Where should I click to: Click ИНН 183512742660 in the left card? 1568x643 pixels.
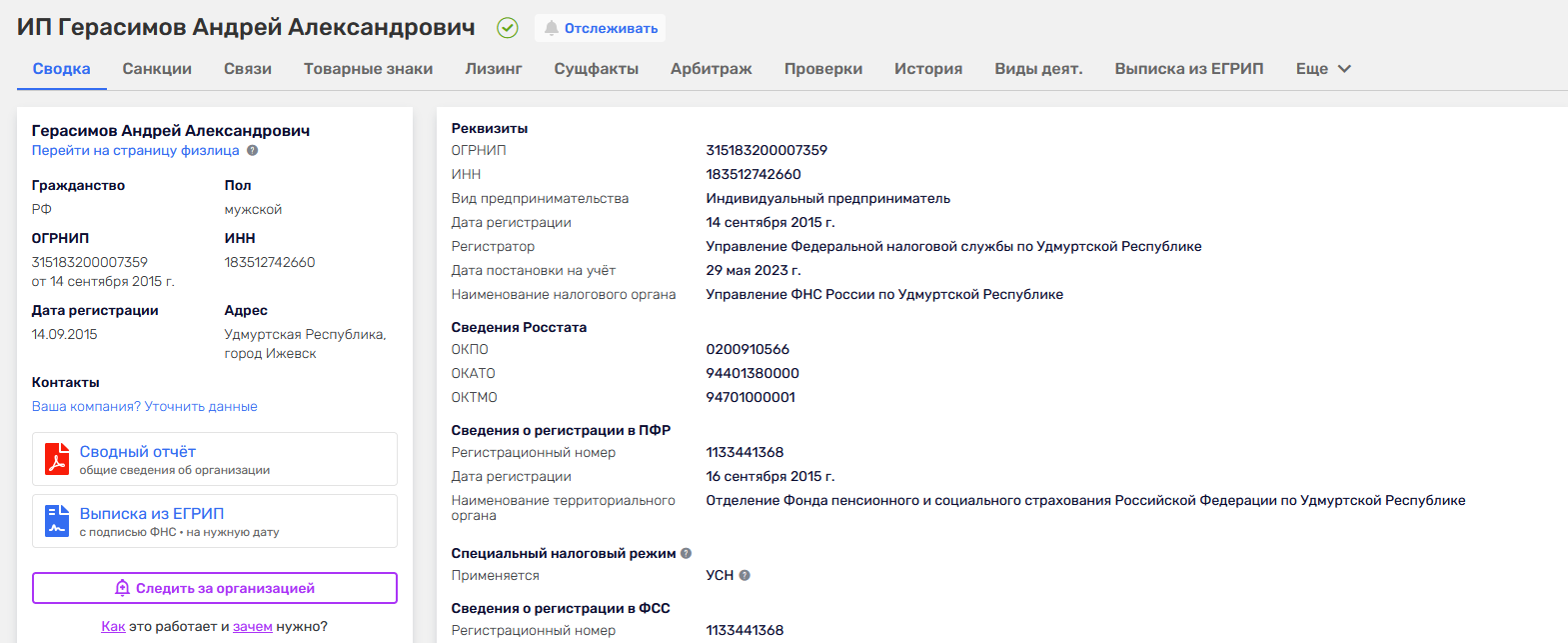click(270, 263)
